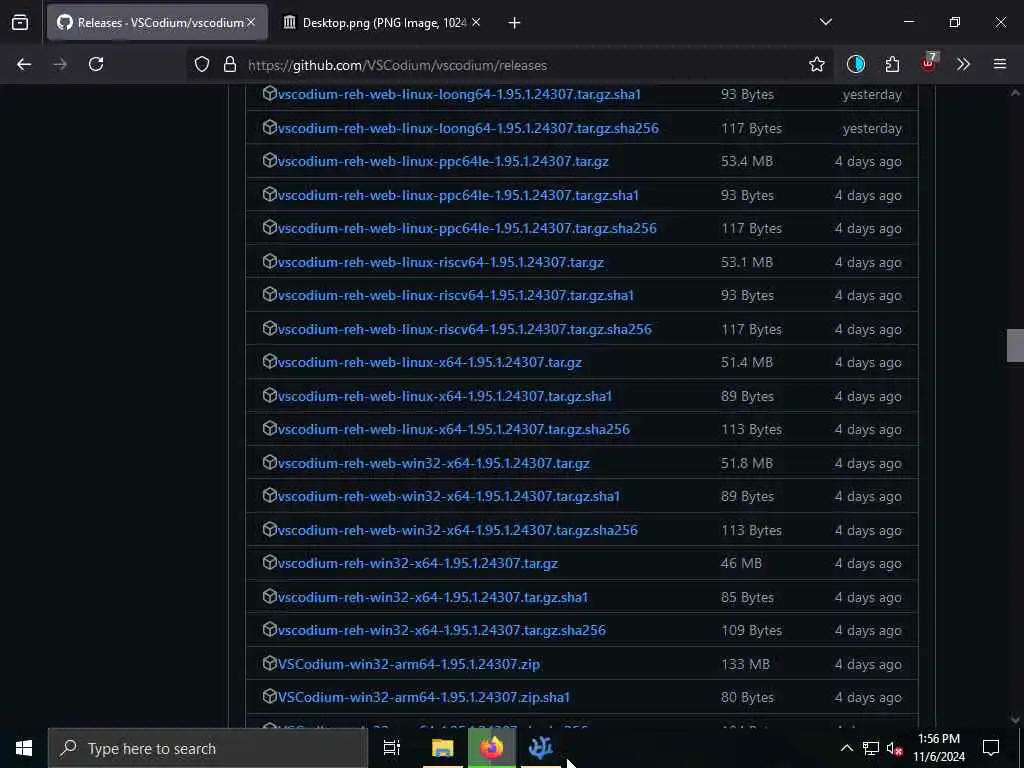The image size is (1024, 768).
Task: Open the Dark Reader extension icon
Action: (856, 64)
